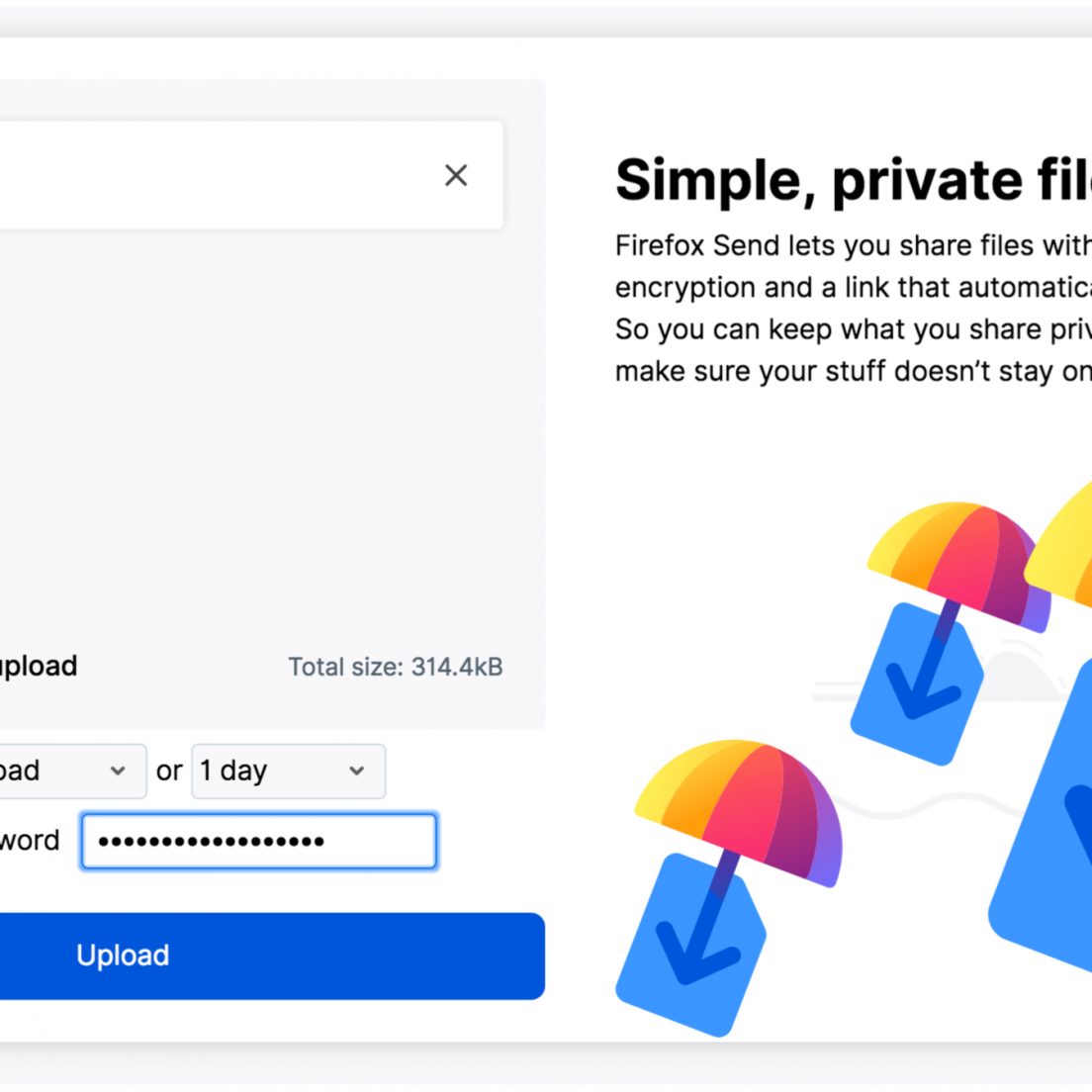Click the chevron on the "1 day" dropdown

coord(356,771)
